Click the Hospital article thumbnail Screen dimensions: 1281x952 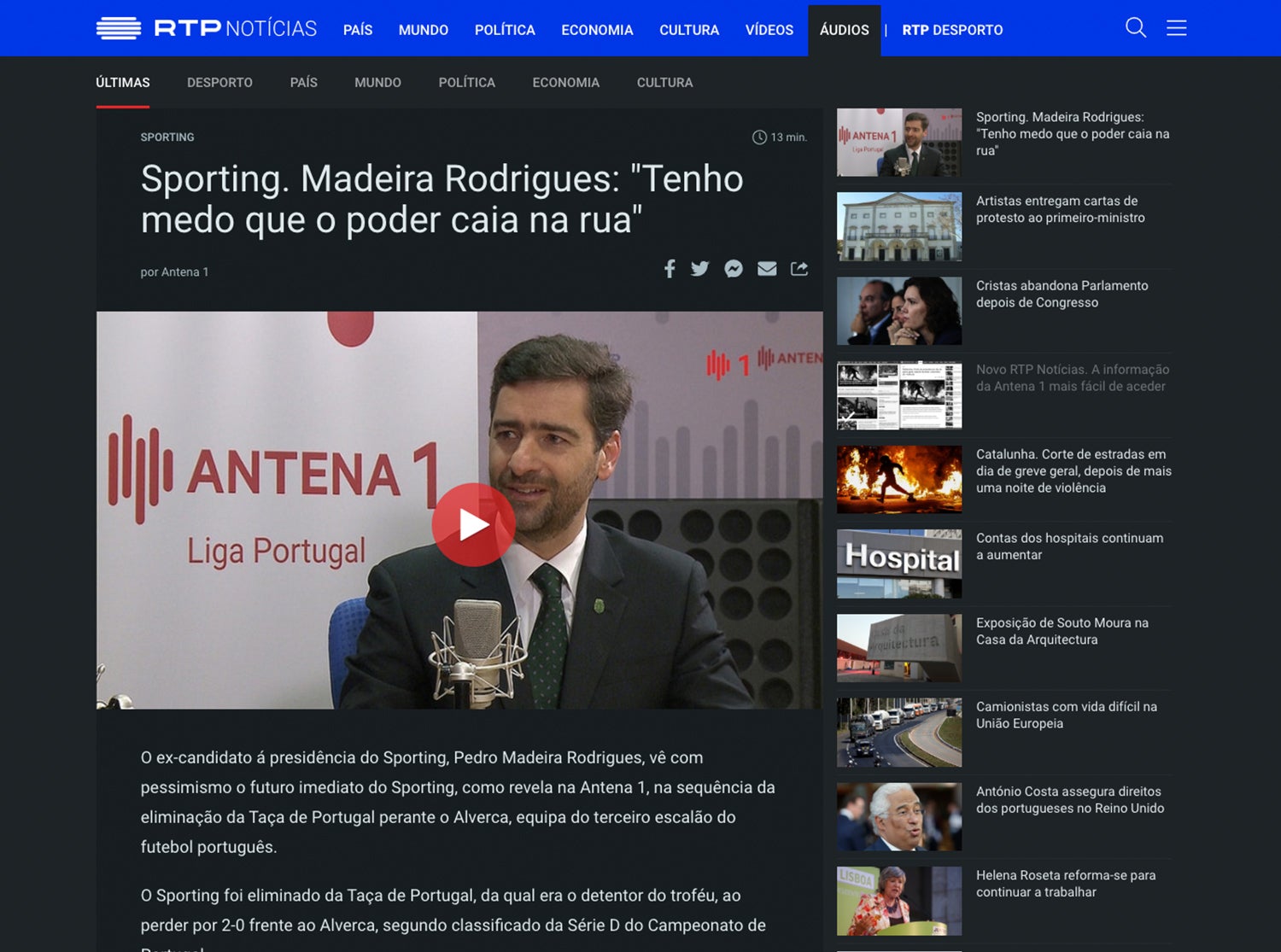(x=898, y=564)
